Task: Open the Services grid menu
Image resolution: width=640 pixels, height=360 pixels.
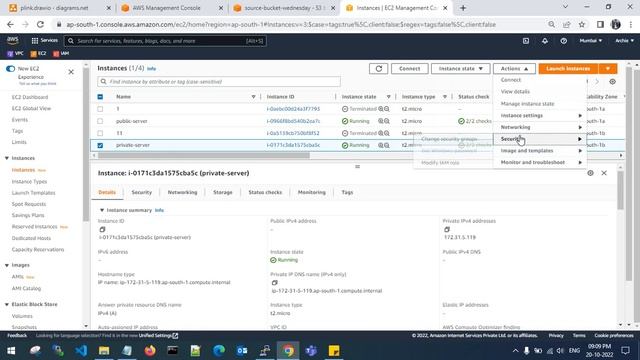Action: click(44, 40)
